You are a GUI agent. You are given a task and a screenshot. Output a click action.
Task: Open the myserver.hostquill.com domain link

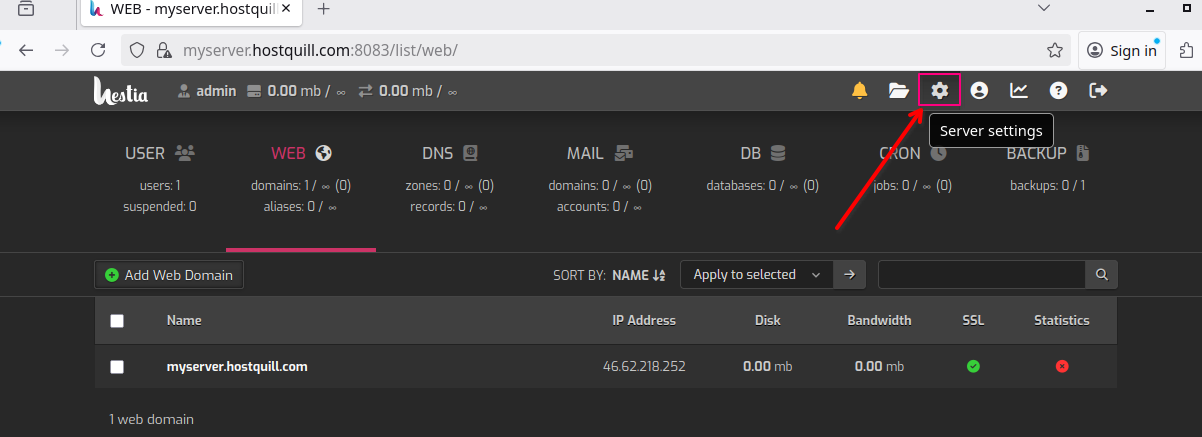237,367
